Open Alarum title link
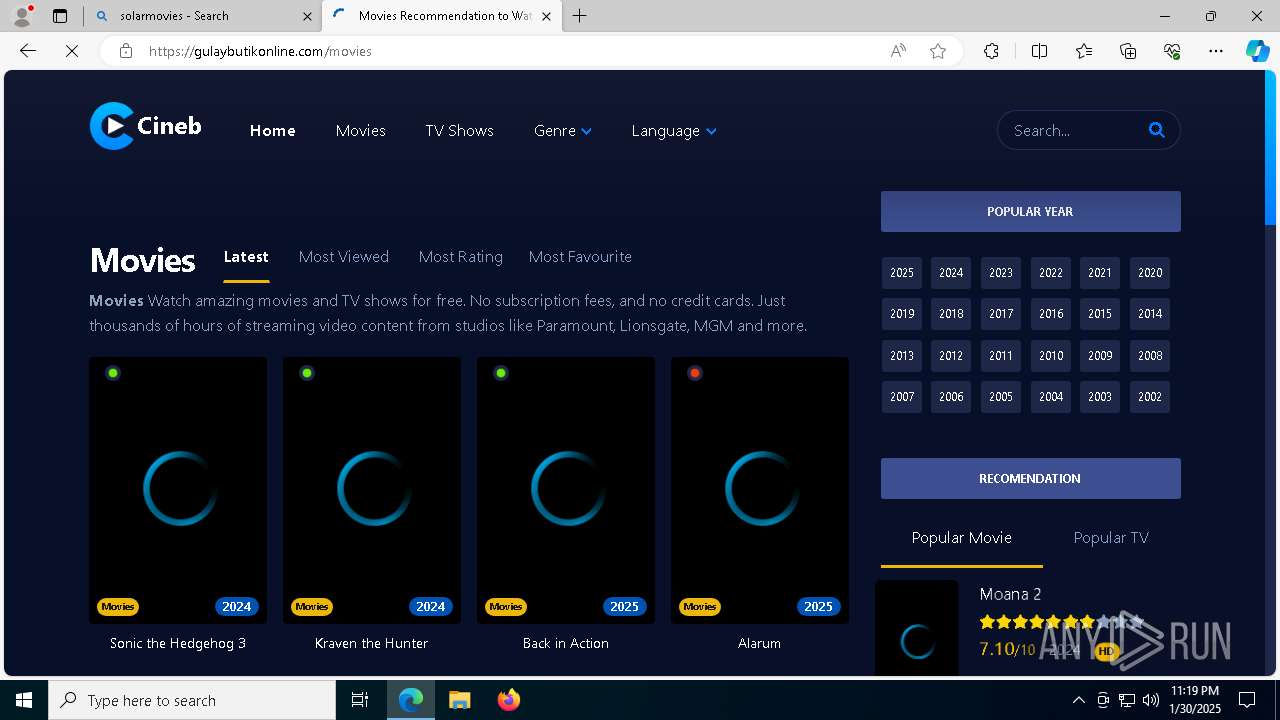 click(x=759, y=643)
